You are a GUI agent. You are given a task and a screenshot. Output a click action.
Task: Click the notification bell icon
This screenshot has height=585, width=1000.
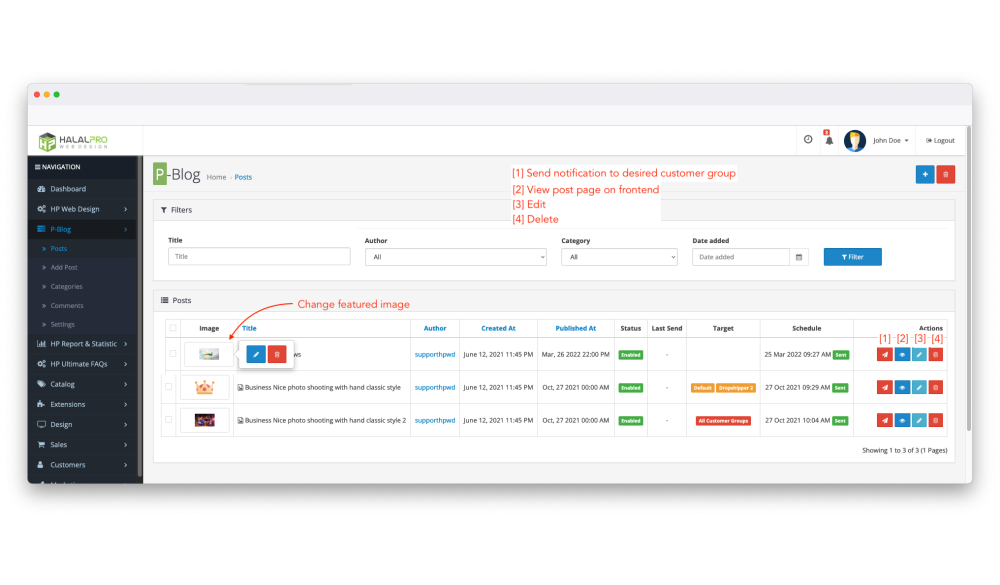click(828, 141)
